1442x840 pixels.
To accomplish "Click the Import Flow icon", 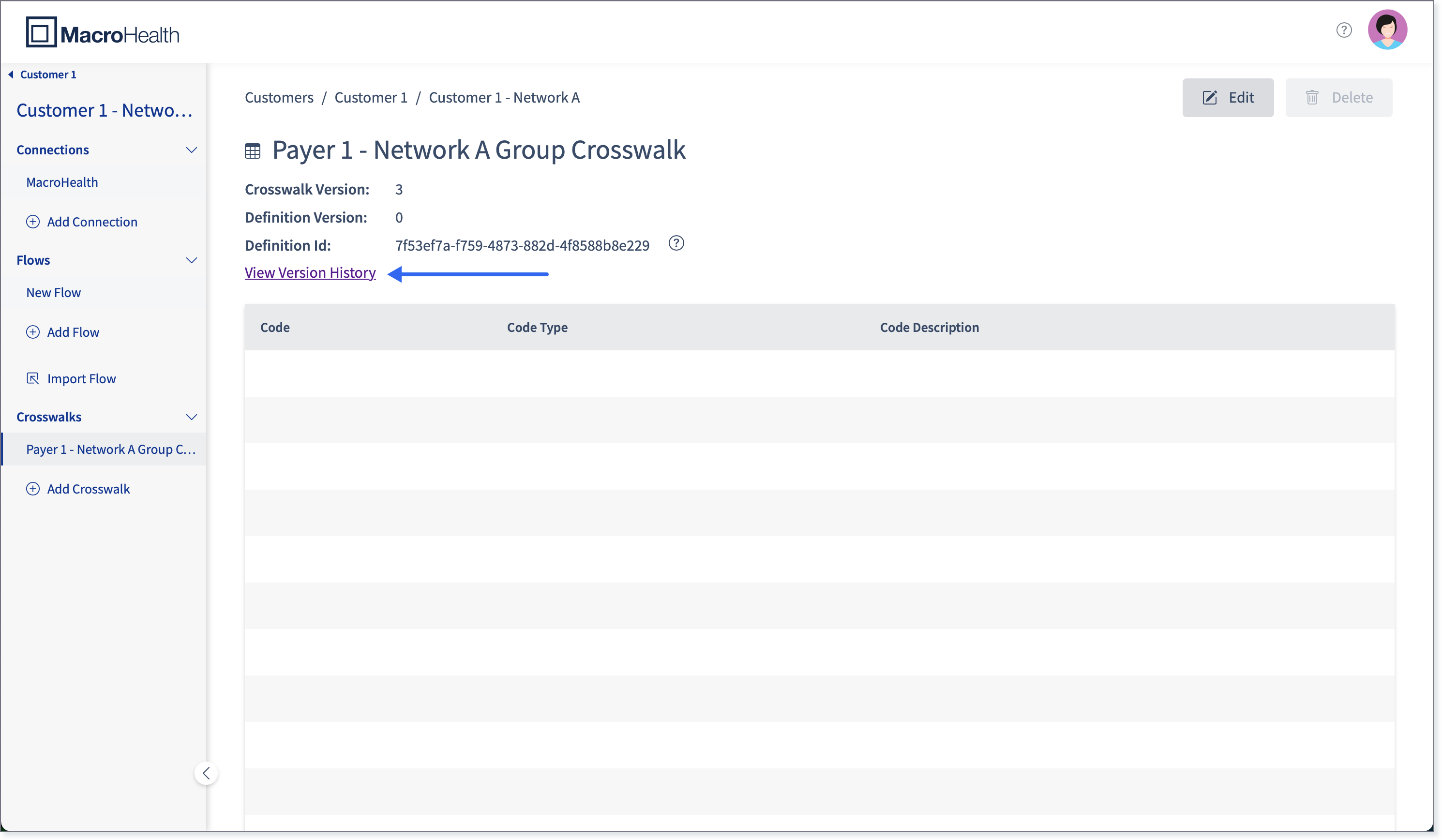I will coord(33,378).
